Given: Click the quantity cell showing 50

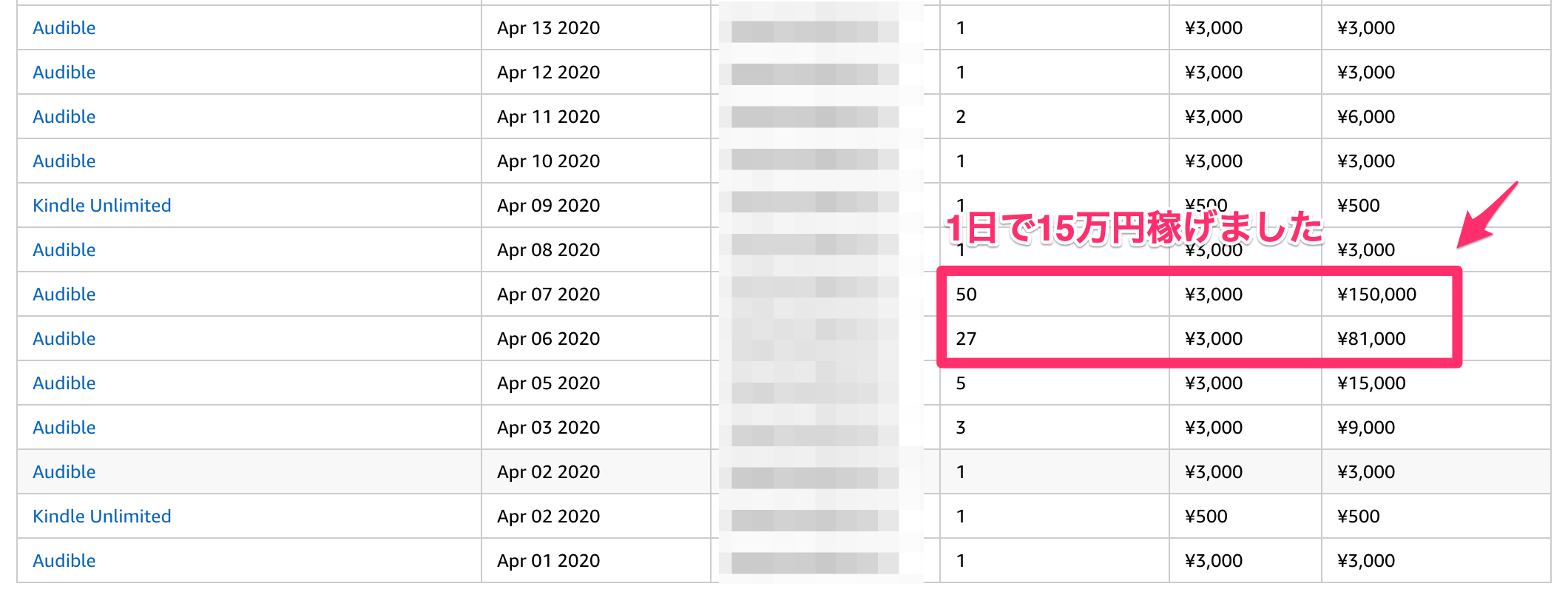Looking at the screenshot, I should pyautogui.click(x=966, y=295).
